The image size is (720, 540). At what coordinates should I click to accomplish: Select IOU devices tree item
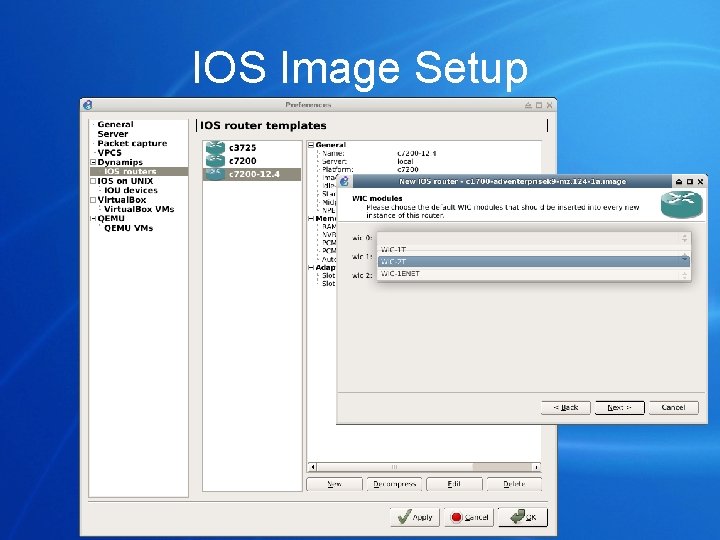131,190
